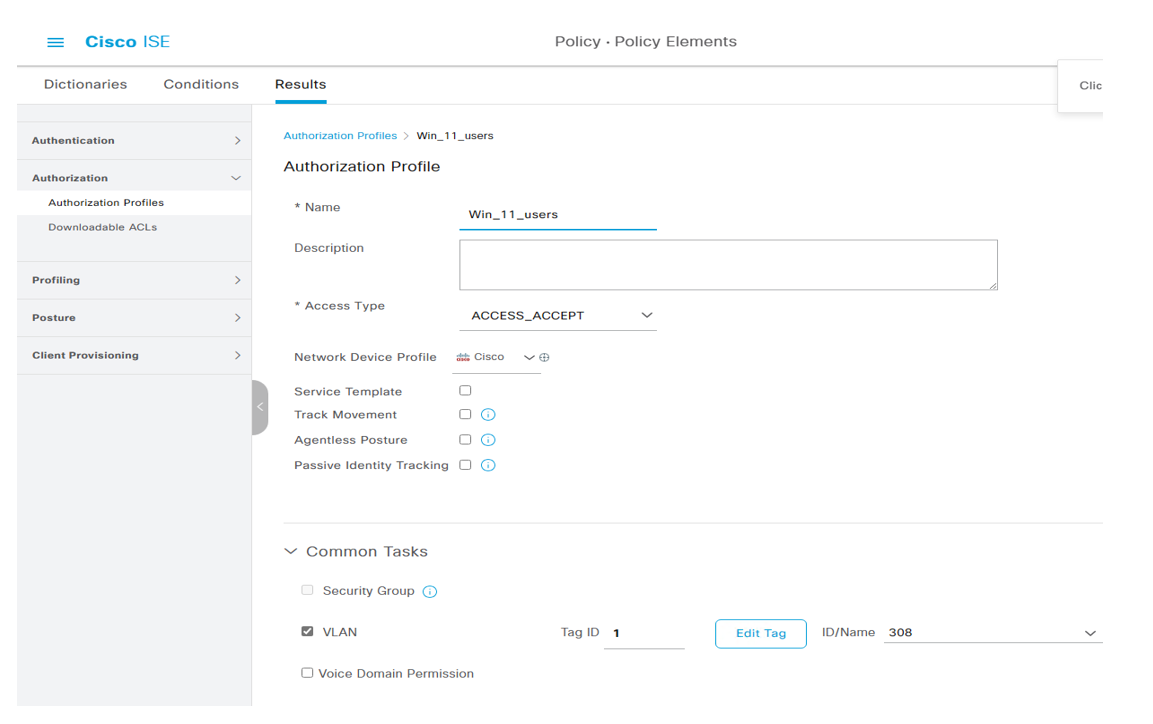Image resolution: width=1153 pixels, height=724 pixels.
Task: Collapse the left sidebar using the arrow handle
Action: click(259, 407)
